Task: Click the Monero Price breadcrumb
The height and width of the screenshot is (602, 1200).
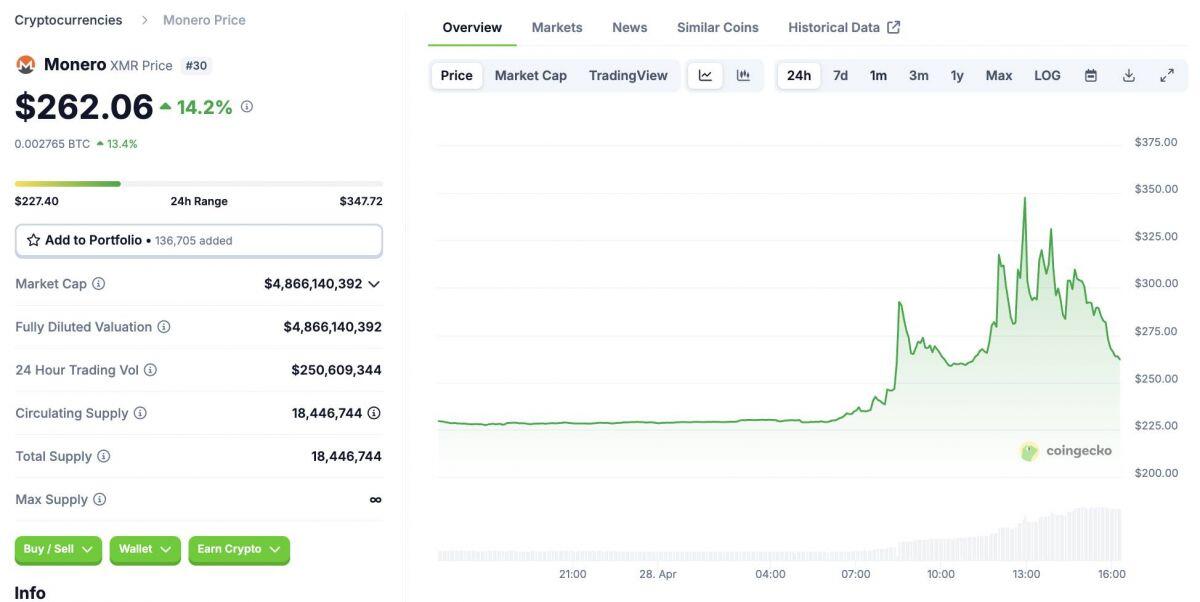Action: [204, 20]
